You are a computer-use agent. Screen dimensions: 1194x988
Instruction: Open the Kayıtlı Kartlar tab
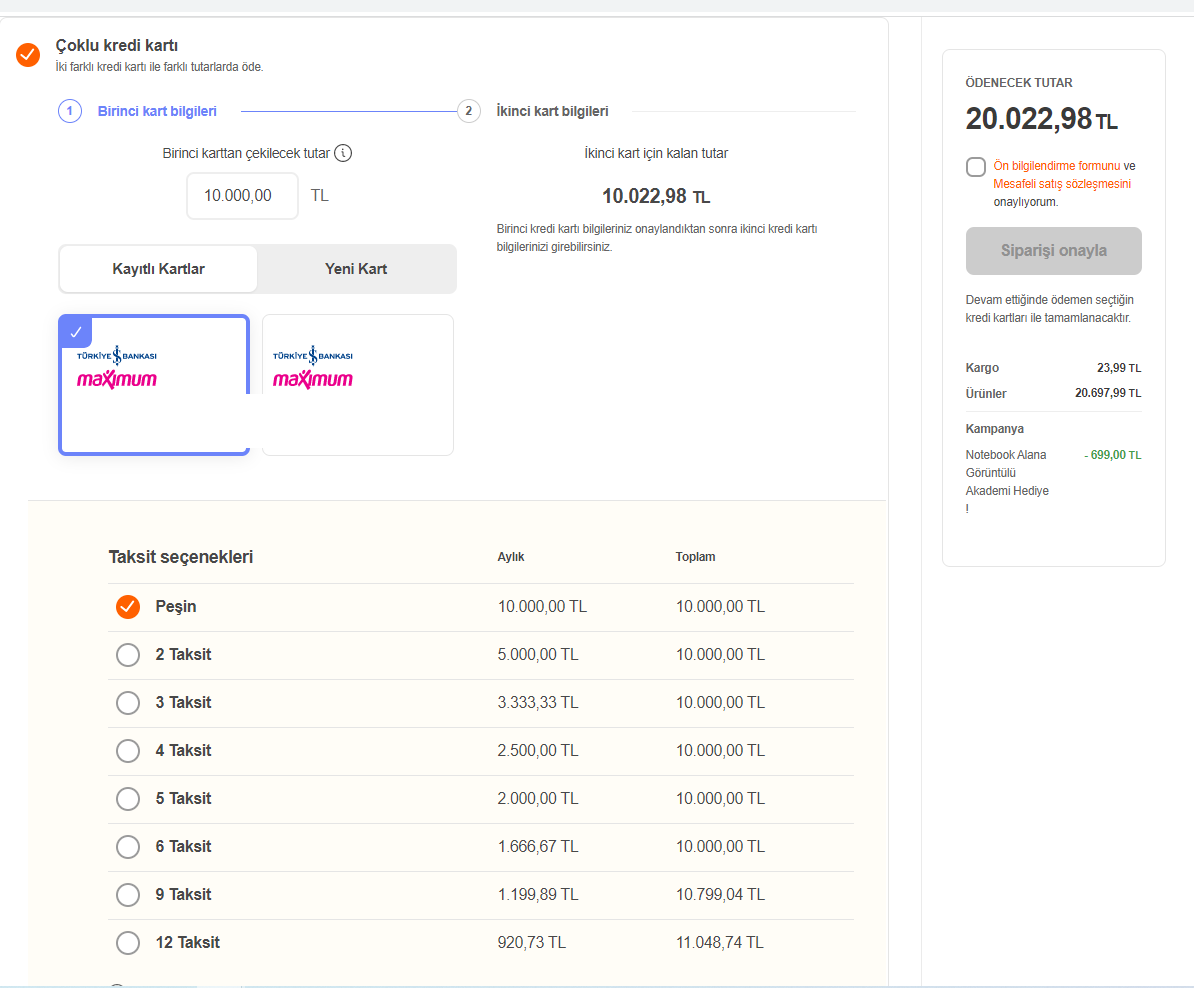click(x=159, y=269)
